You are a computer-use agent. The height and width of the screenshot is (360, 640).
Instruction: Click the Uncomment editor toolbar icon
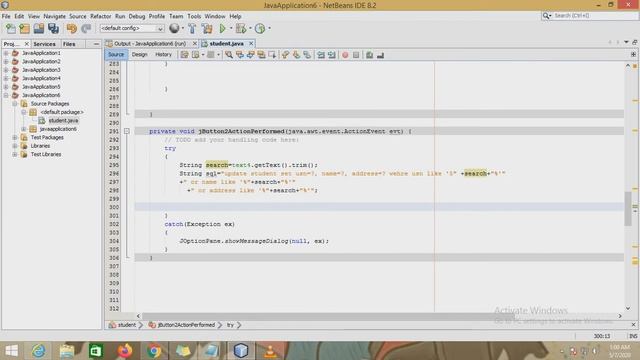[380, 55]
